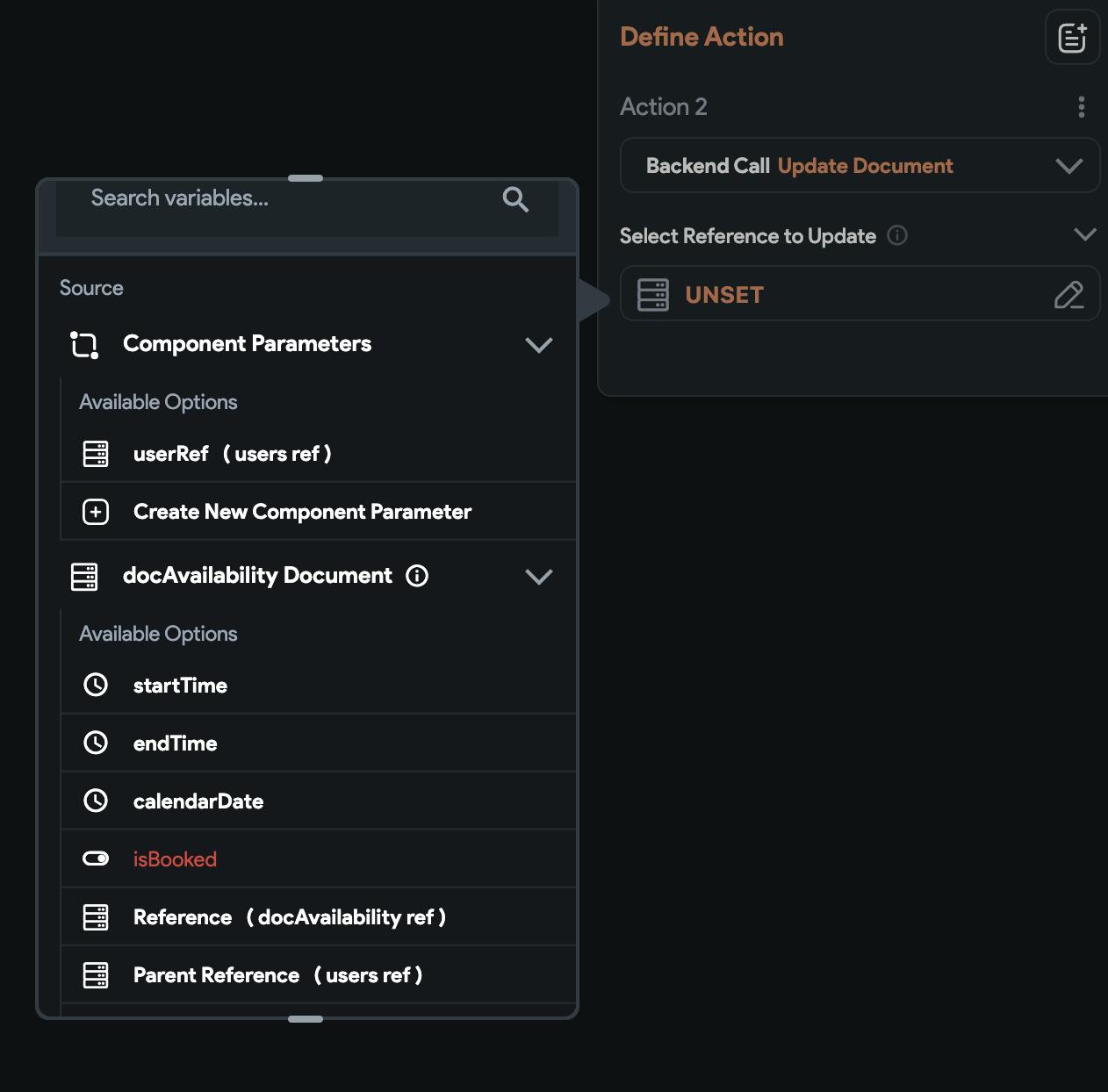
Task: Click the plus icon for new component parameter
Action: (96, 512)
